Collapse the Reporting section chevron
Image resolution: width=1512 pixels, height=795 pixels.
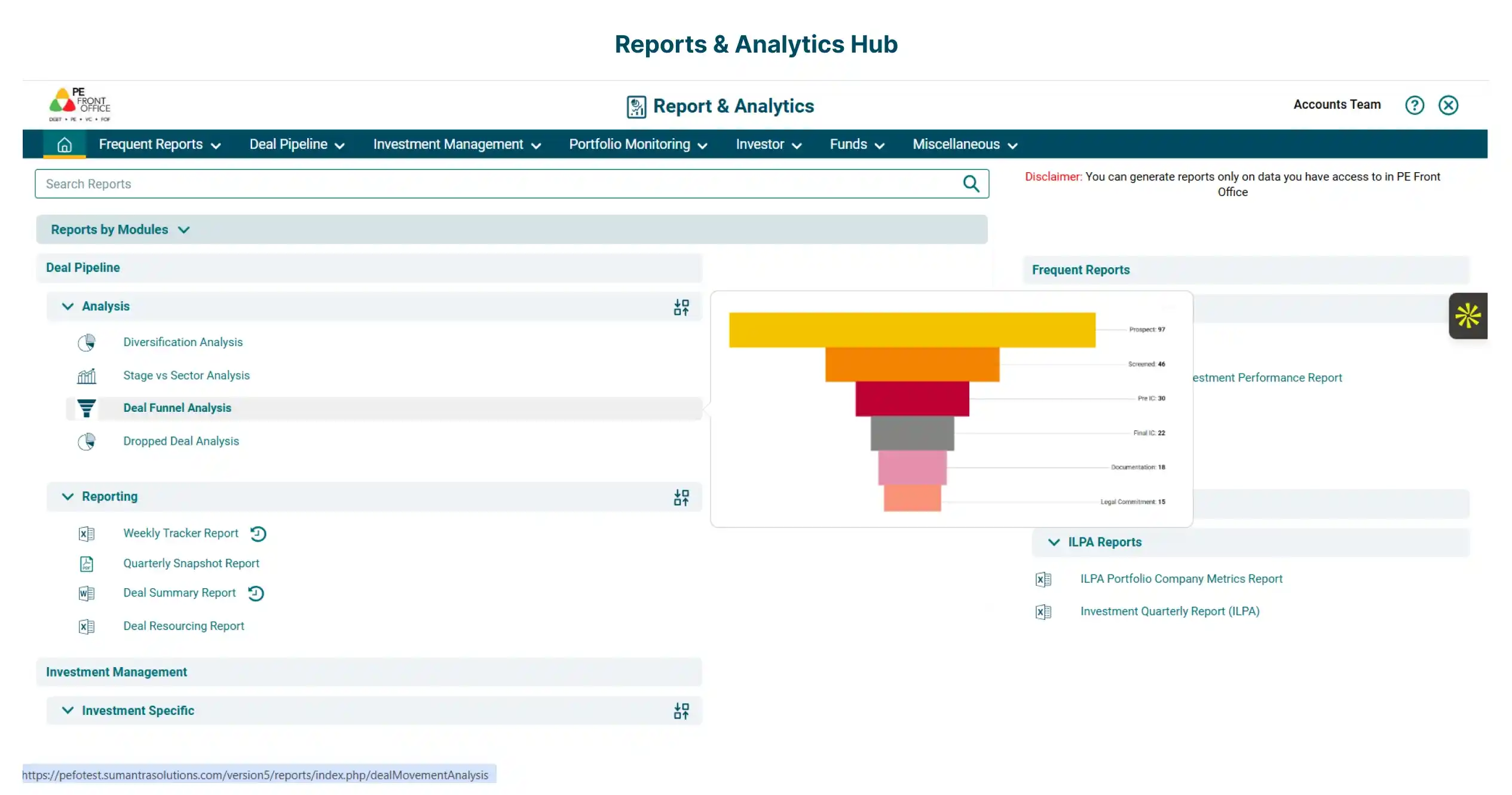click(x=68, y=497)
